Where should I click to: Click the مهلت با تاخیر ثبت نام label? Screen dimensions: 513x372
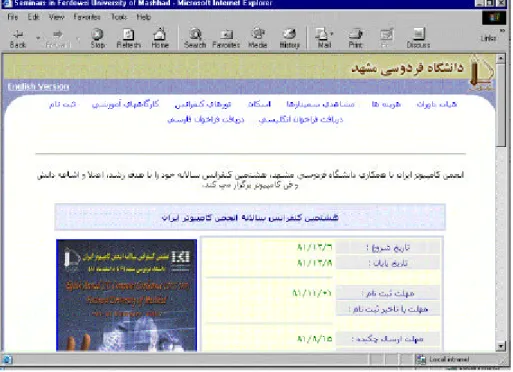(x=388, y=309)
